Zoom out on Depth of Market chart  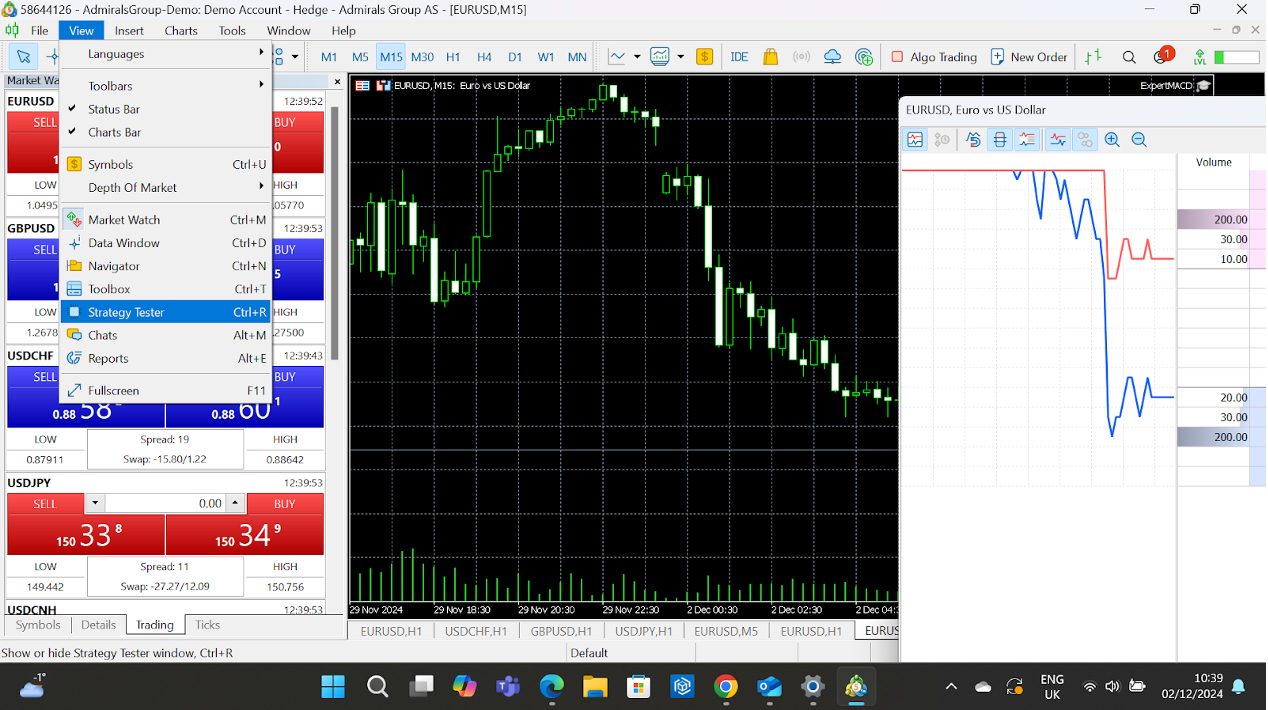[1139, 140]
